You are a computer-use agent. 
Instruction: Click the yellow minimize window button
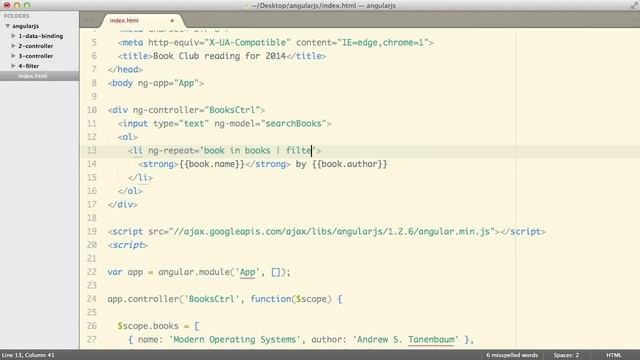(x=17, y=5)
